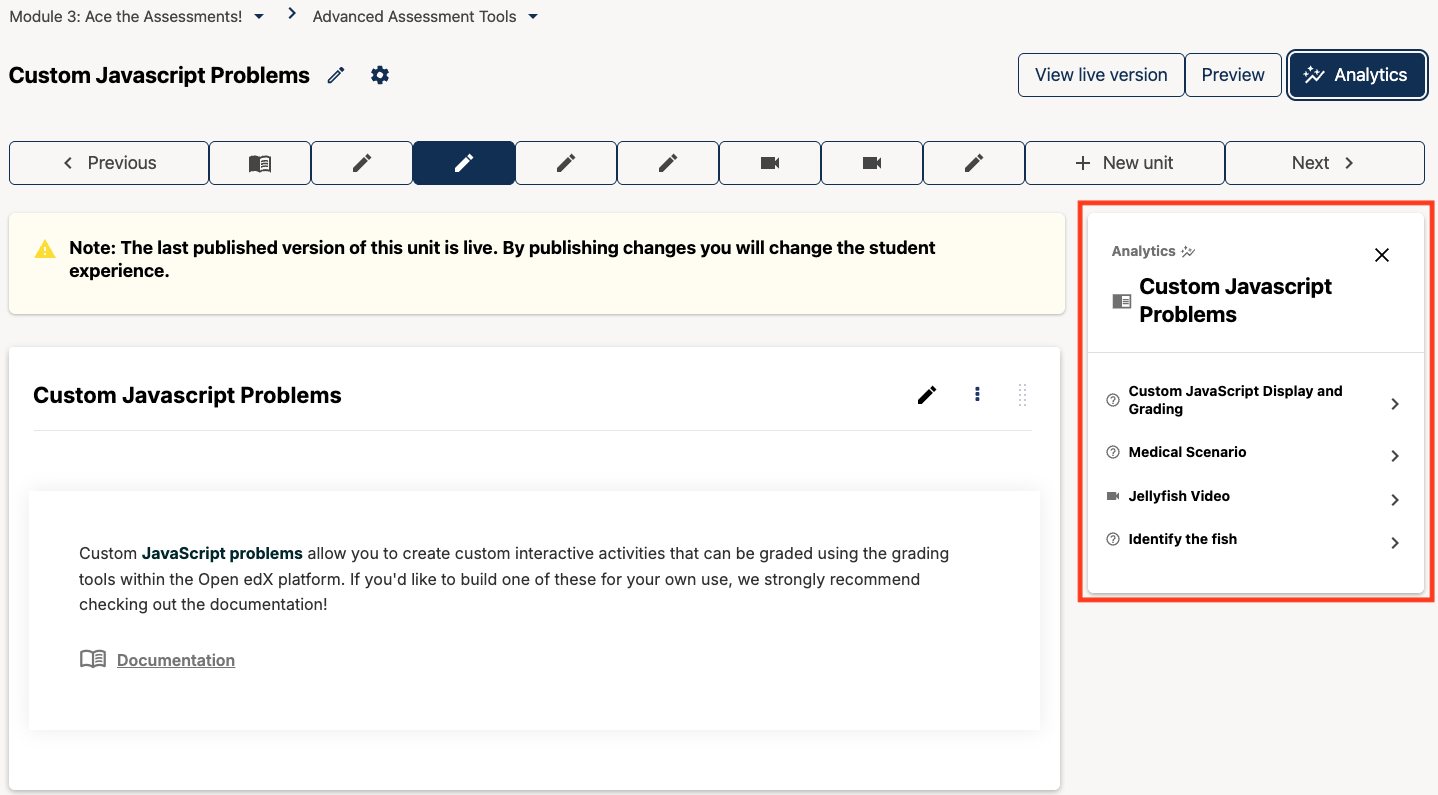
Task: Select the currently highlighted pencil unit tab
Action: click(x=463, y=162)
